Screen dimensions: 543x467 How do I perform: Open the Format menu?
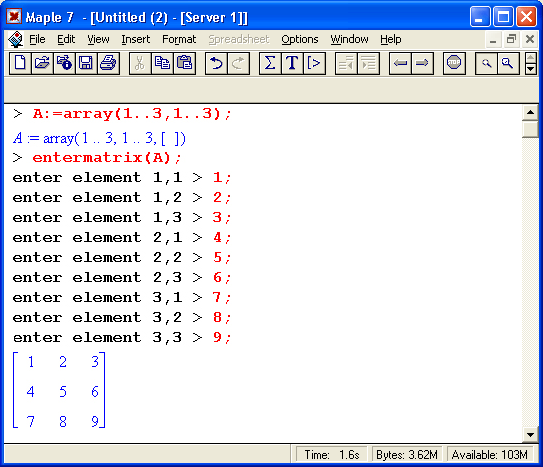click(x=179, y=39)
